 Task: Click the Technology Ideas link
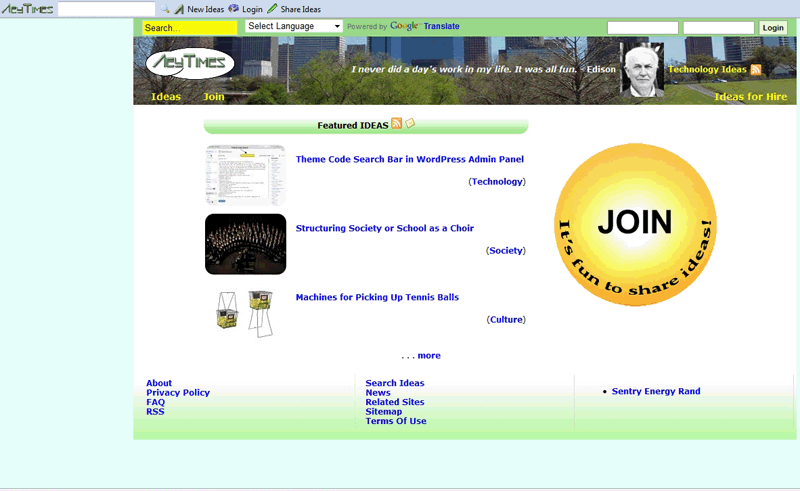pyautogui.click(x=707, y=69)
